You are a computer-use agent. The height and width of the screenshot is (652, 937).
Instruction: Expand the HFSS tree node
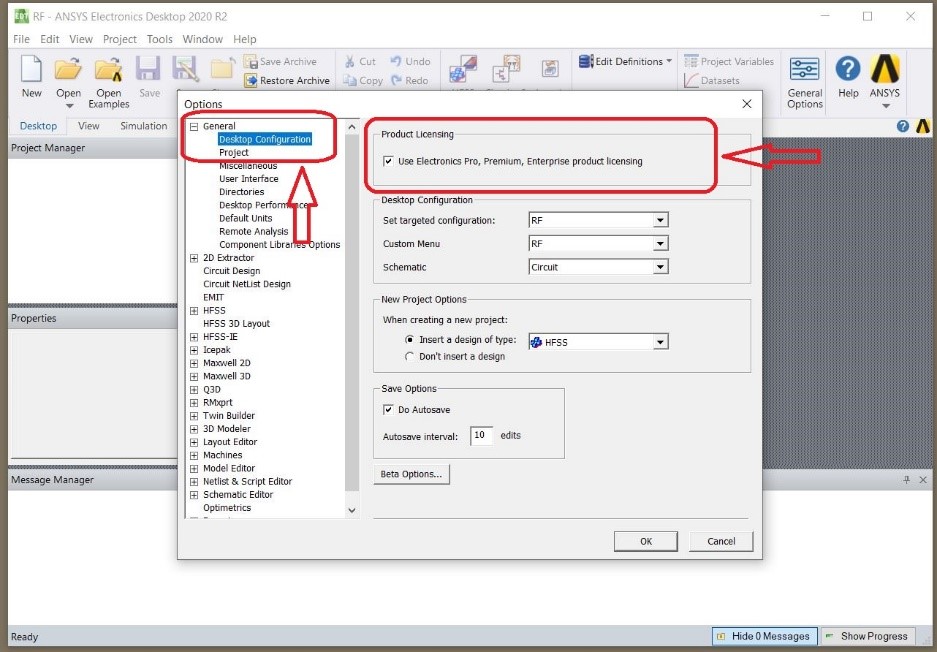point(194,311)
